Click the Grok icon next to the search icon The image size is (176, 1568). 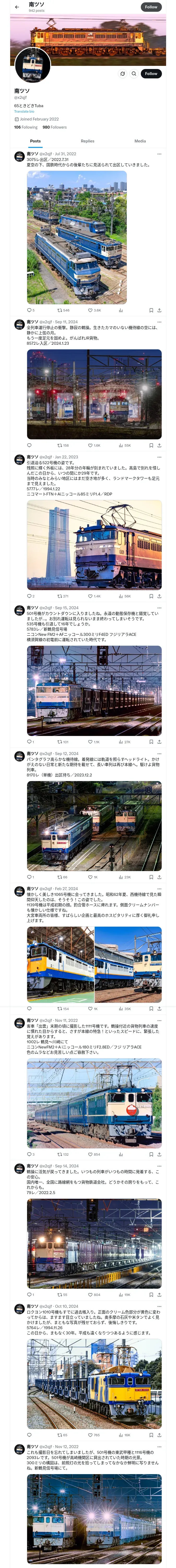123,74
